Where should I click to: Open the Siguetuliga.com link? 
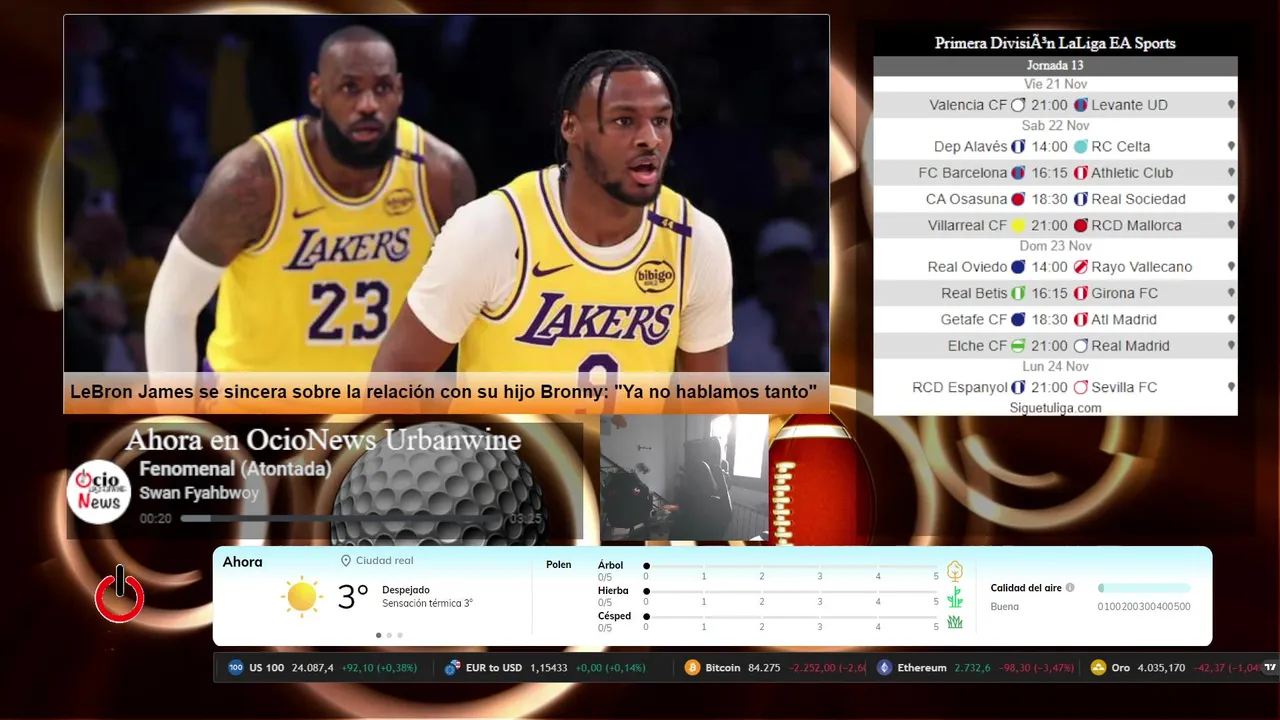click(x=1055, y=408)
